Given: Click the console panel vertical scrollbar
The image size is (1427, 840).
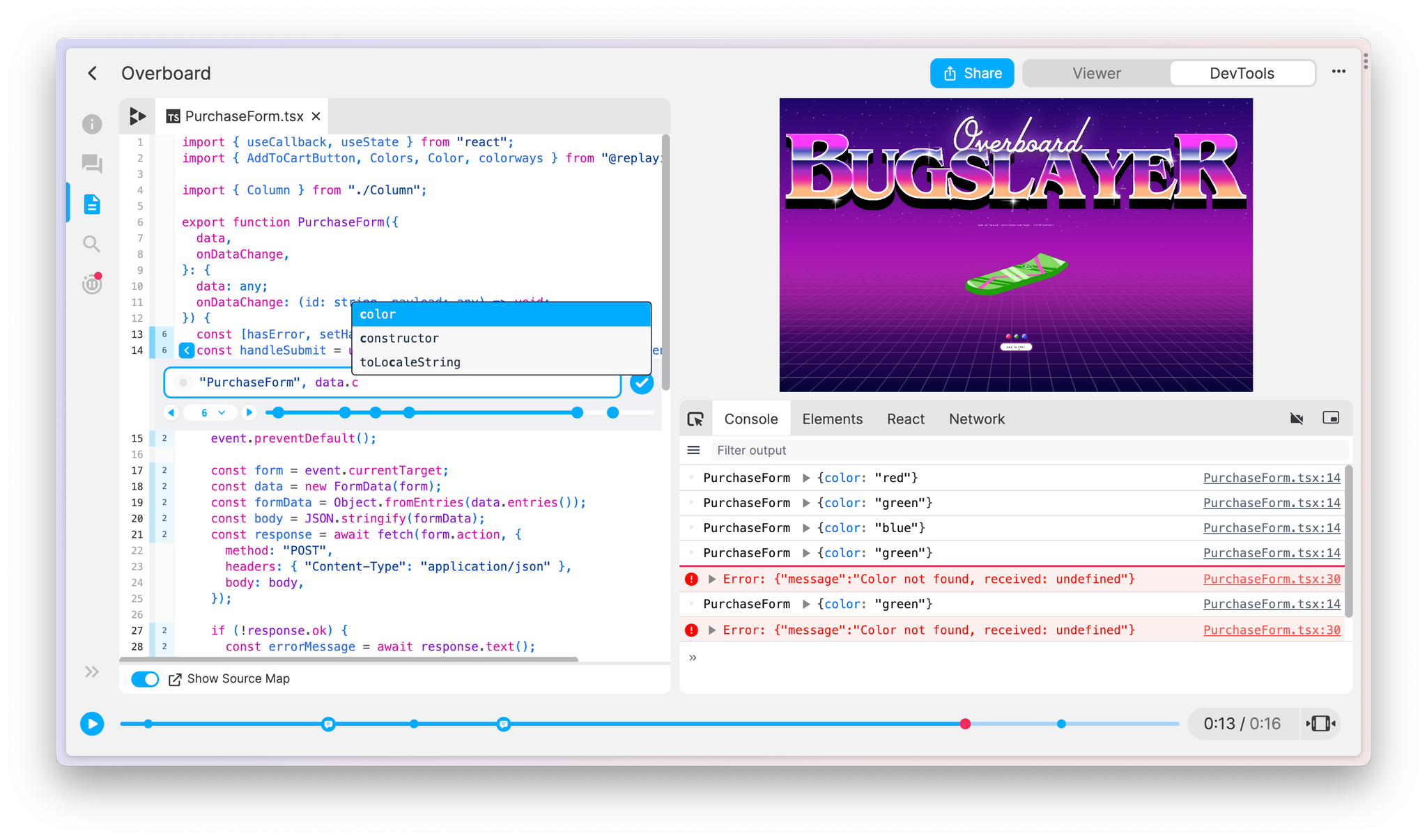Looking at the screenshot, I should (1349, 542).
